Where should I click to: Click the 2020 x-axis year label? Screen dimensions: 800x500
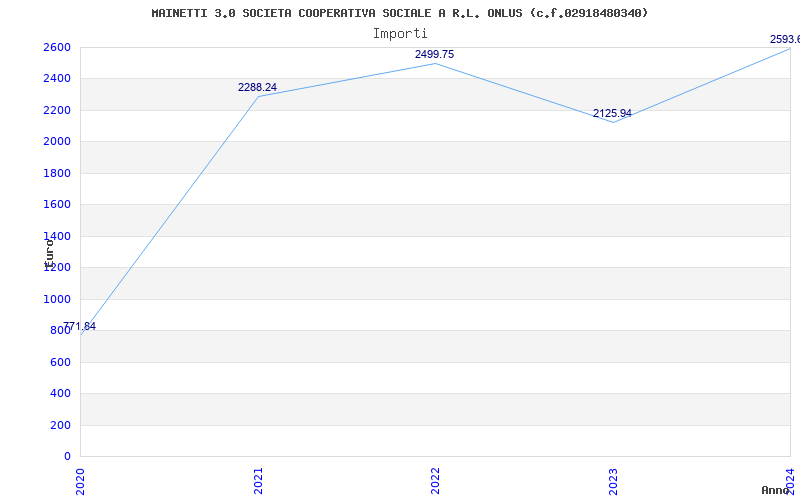80,481
